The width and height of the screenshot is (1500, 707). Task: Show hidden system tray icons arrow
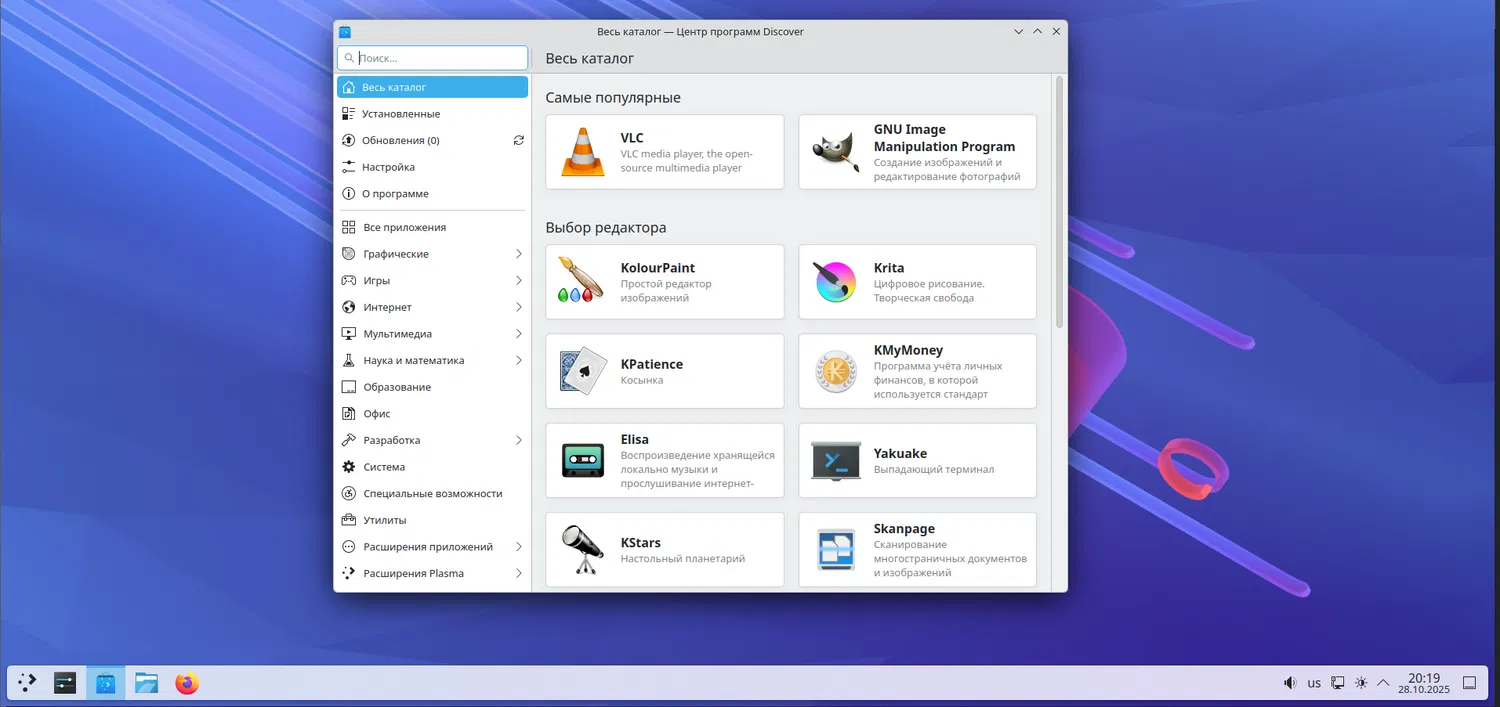pos(1383,683)
